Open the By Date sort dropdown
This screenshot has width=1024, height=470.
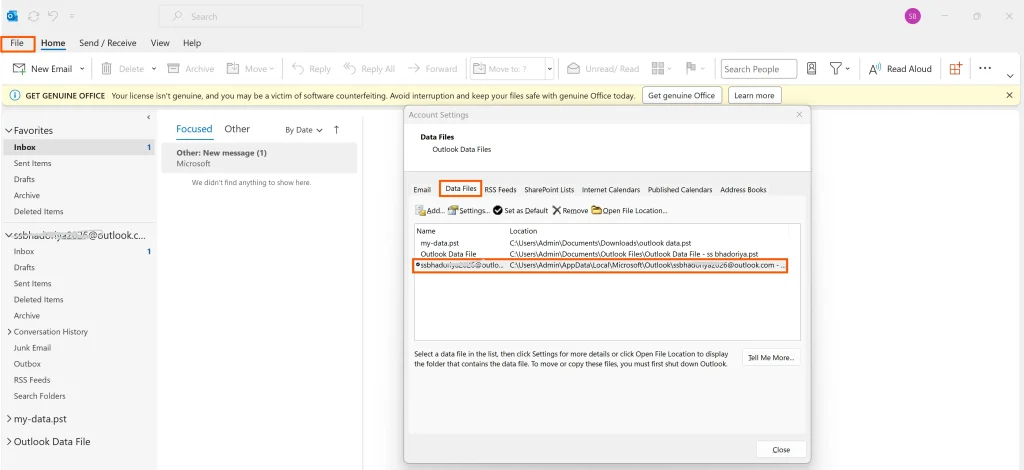click(304, 130)
